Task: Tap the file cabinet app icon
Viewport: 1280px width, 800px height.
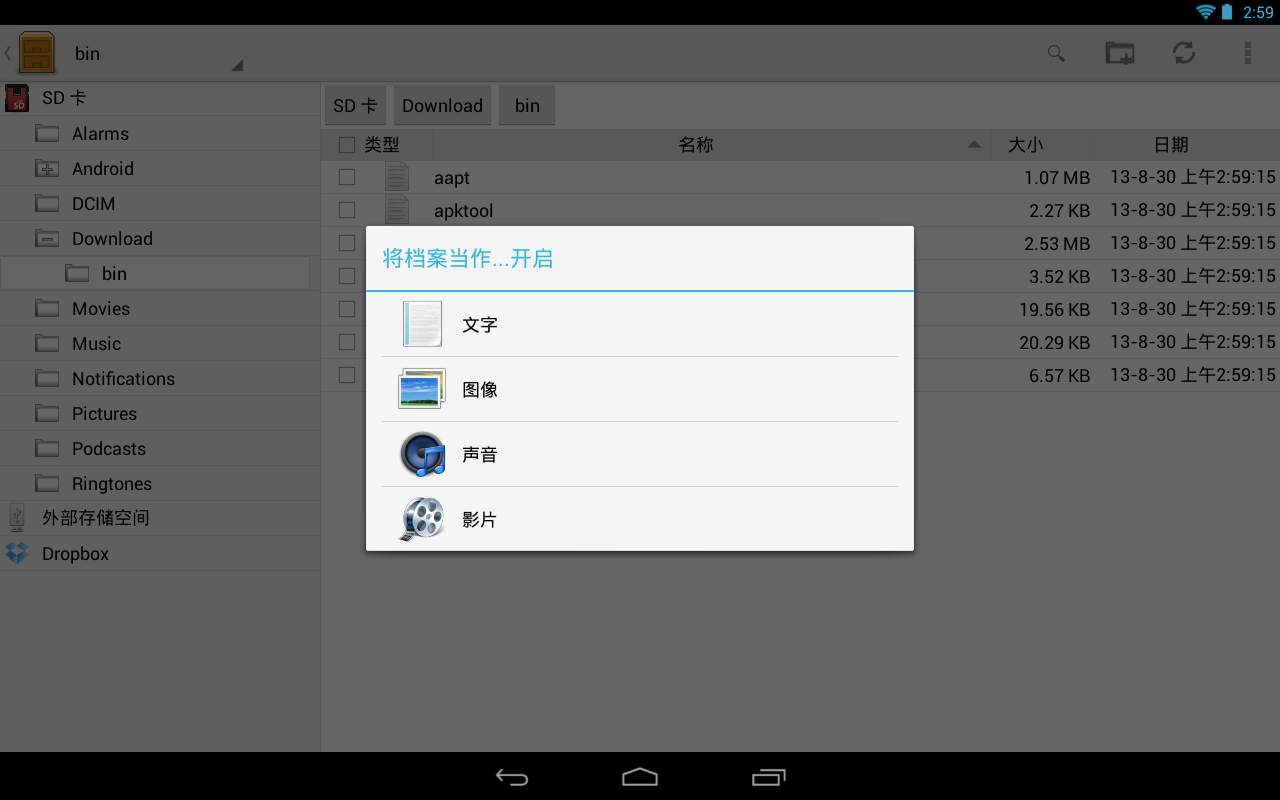Action: pyautogui.click(x=37, y=53)
